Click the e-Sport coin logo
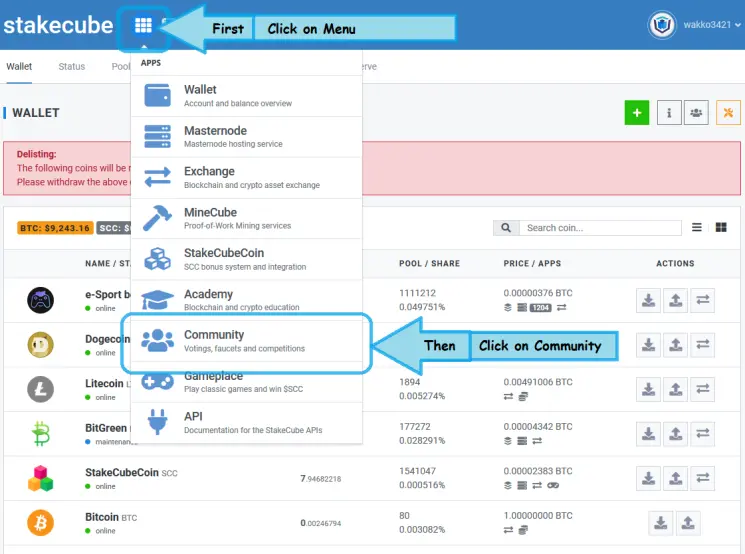Image resolution: width=745 pixels, height=554 pixels. coord(40,300)
